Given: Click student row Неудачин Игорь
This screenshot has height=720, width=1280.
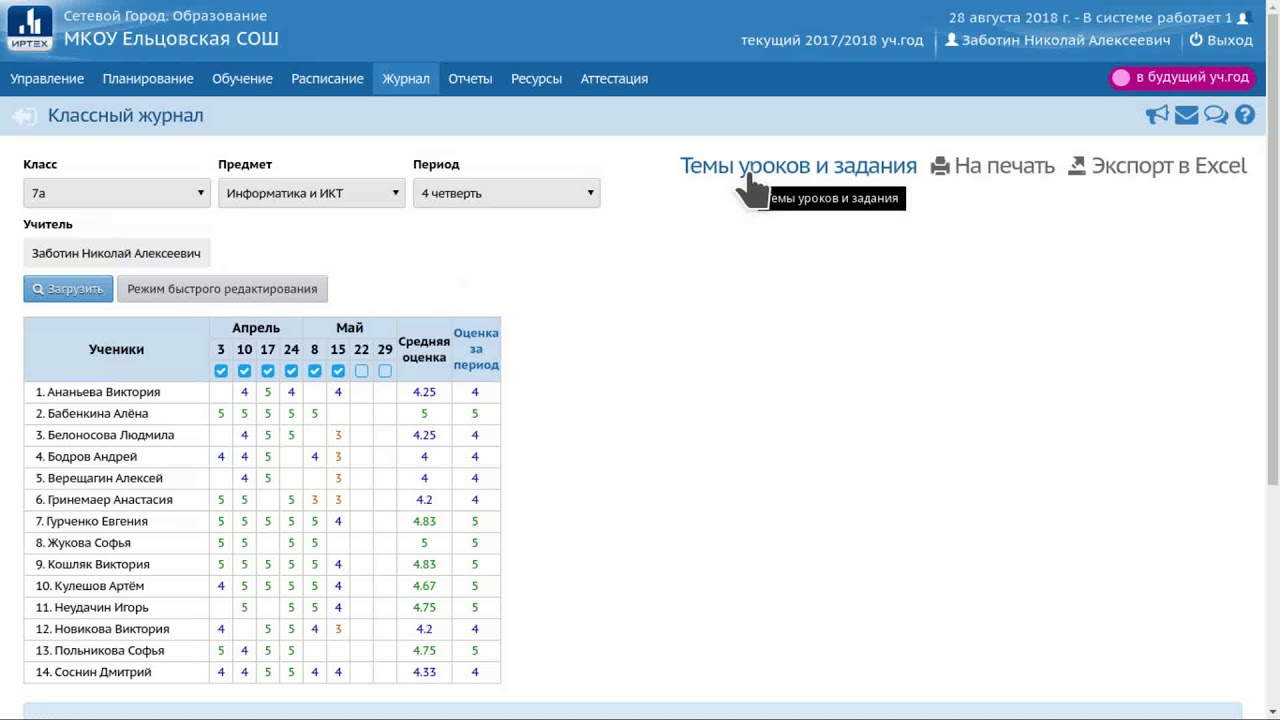Looking at the screenshot, I should point(262,607).
